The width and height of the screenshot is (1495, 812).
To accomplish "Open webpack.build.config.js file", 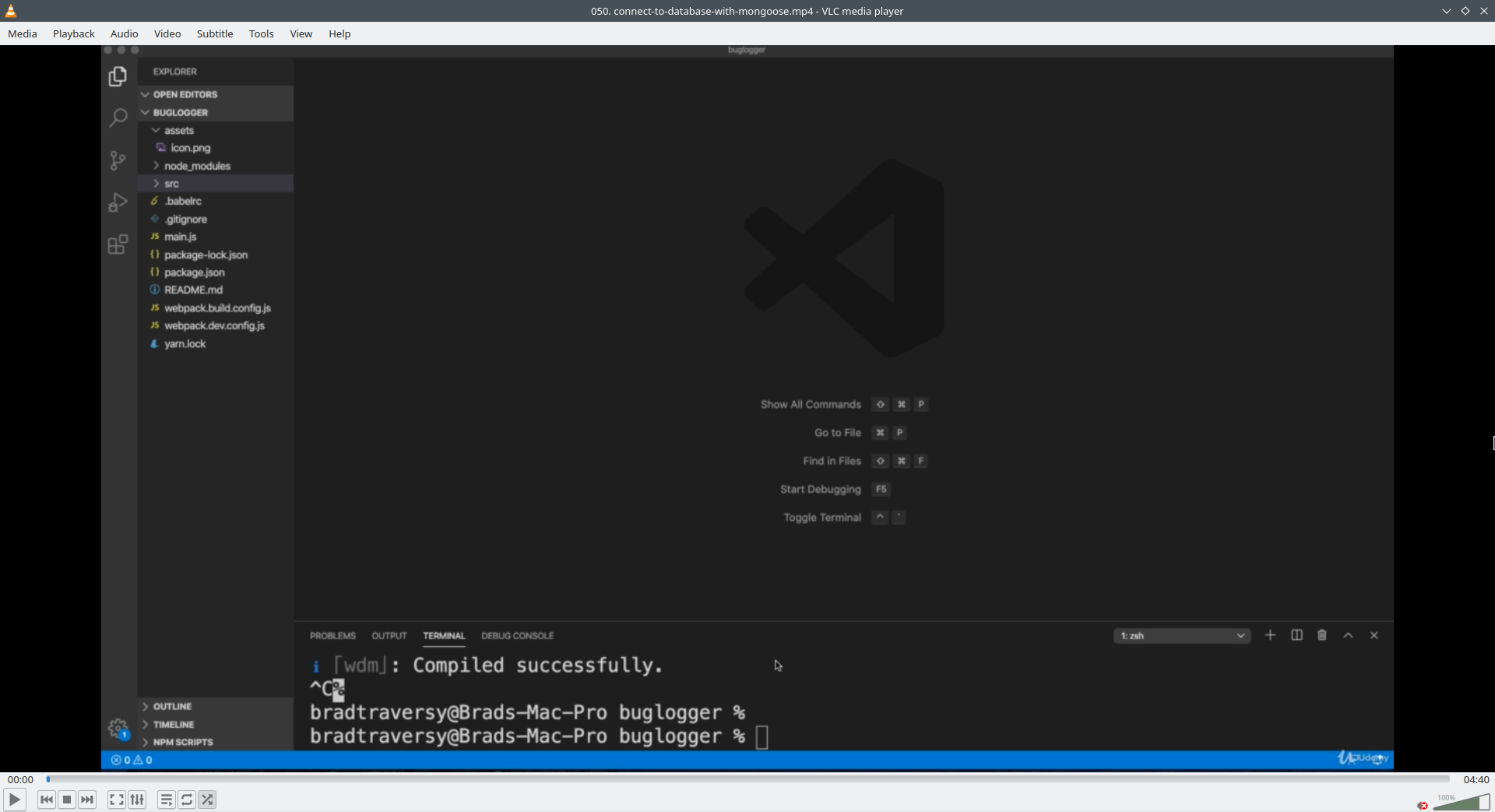I will coord(216,308).
